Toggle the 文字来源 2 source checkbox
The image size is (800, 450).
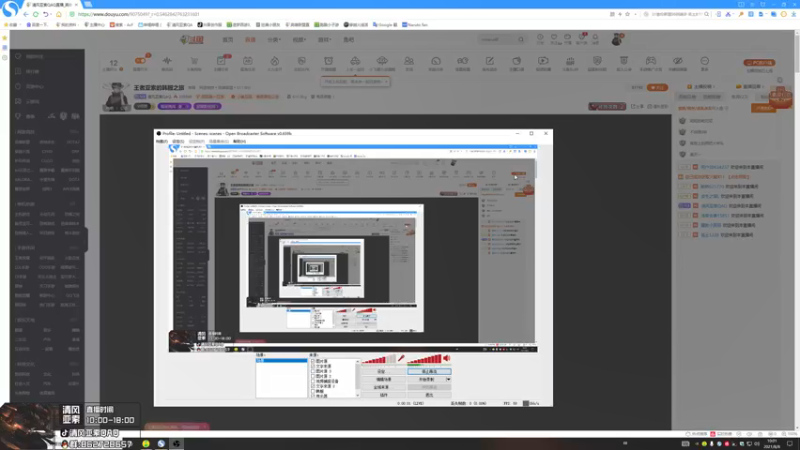point(313,386)
